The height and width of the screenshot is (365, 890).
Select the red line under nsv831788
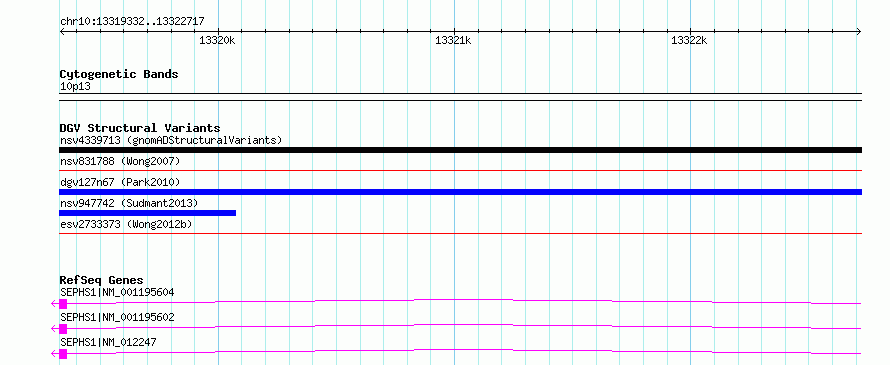460,170
